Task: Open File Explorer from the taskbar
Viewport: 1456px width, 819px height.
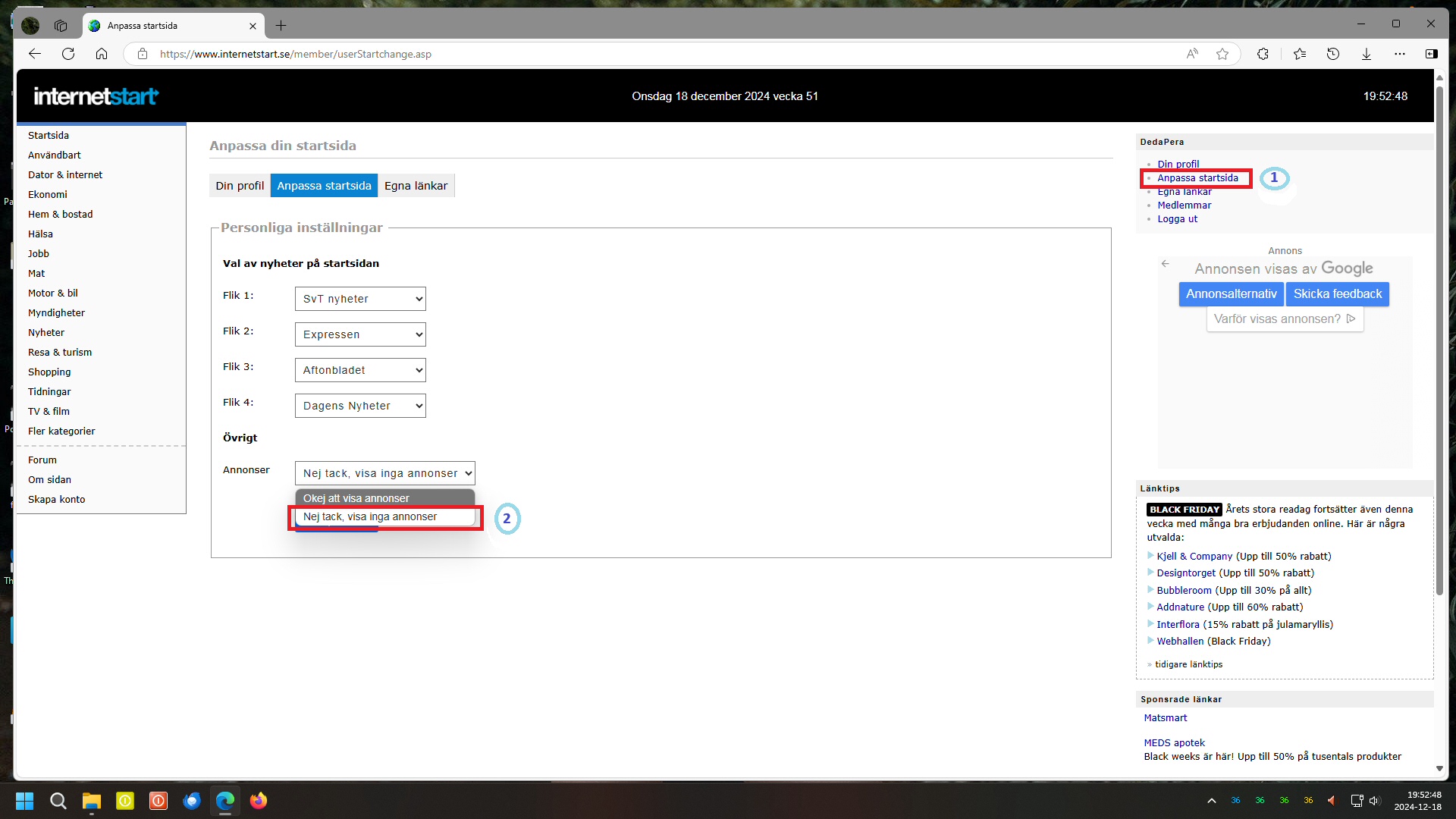Action: pyautogui.click(x=92, y=801)
